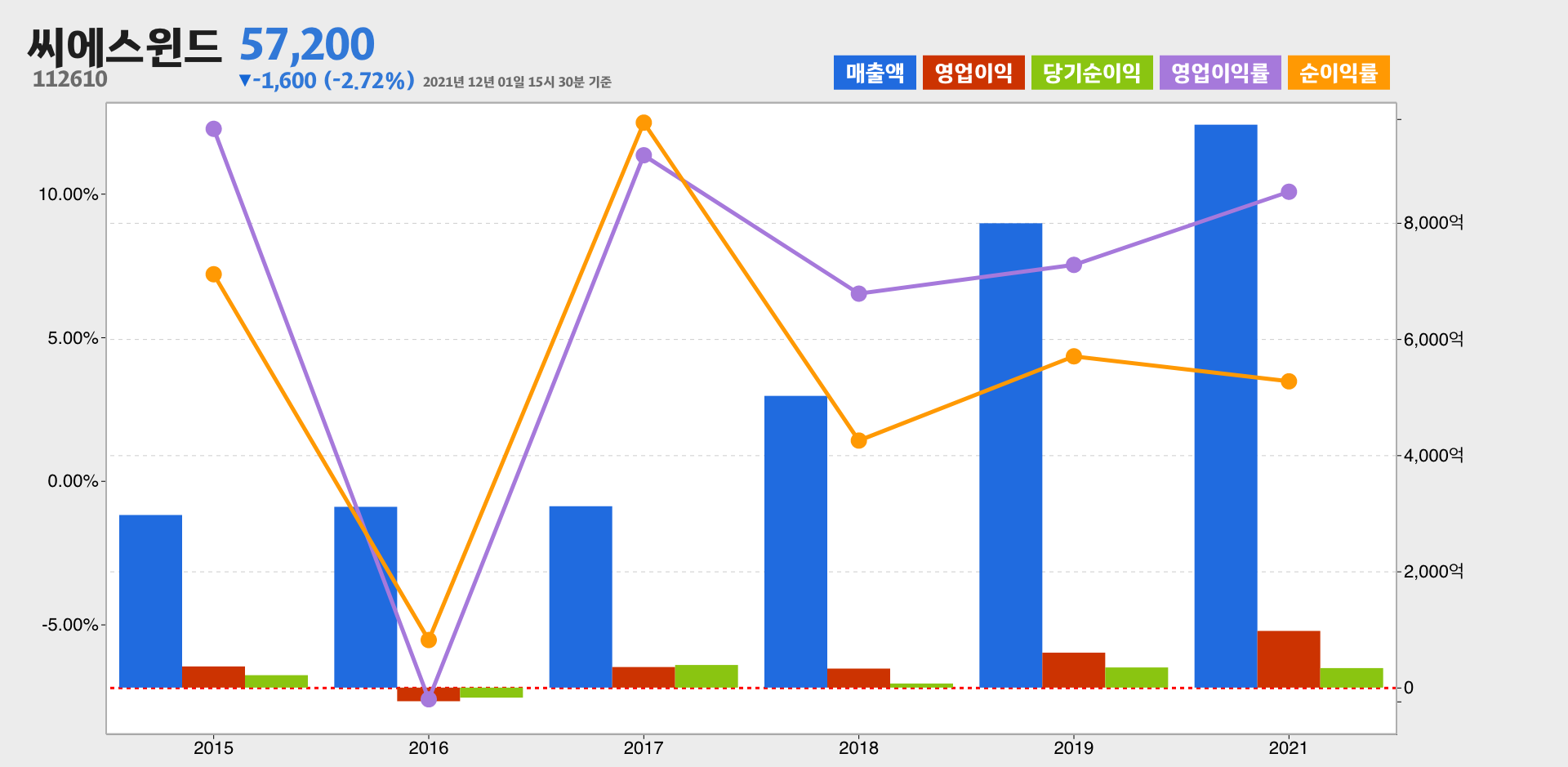
Task: Click the -5.00% axis label
Action: 70,625
